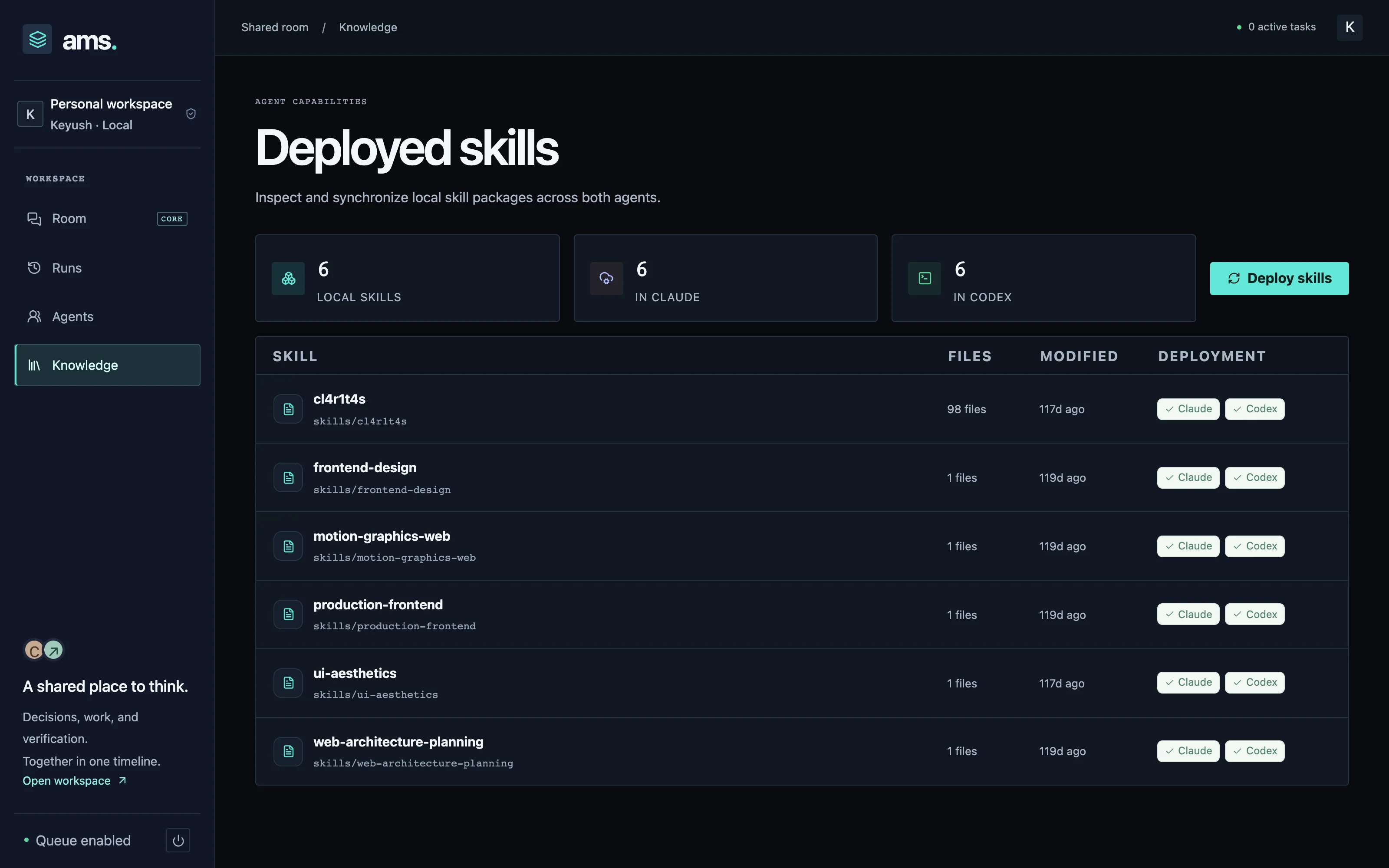Click the 'web-architecture-planning' skill name
The image size is (1389, 868).
pyautogui.click(x=398, y=742)
